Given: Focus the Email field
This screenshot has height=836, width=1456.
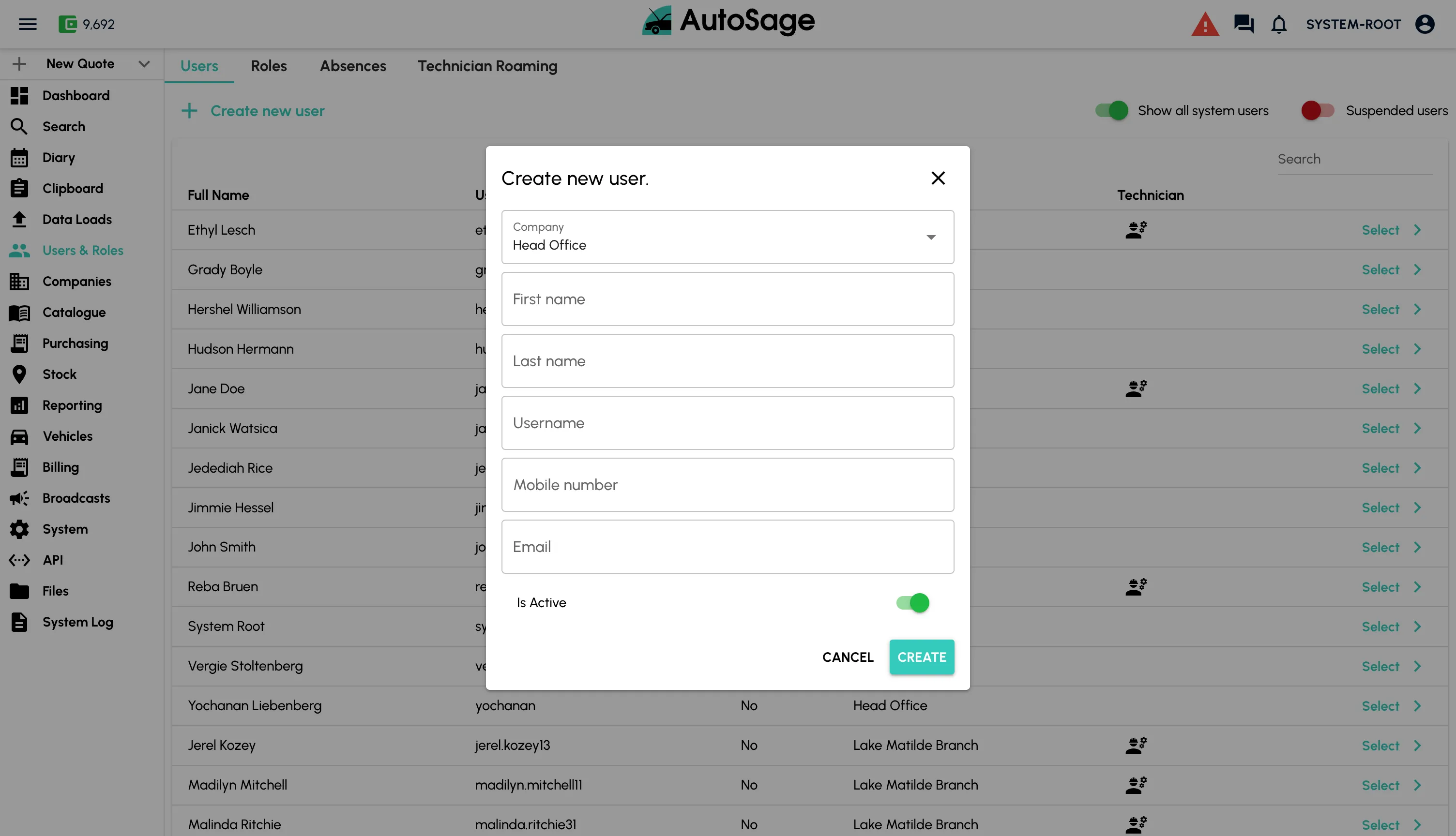Looking at the screenshot, I should (728, 547).
